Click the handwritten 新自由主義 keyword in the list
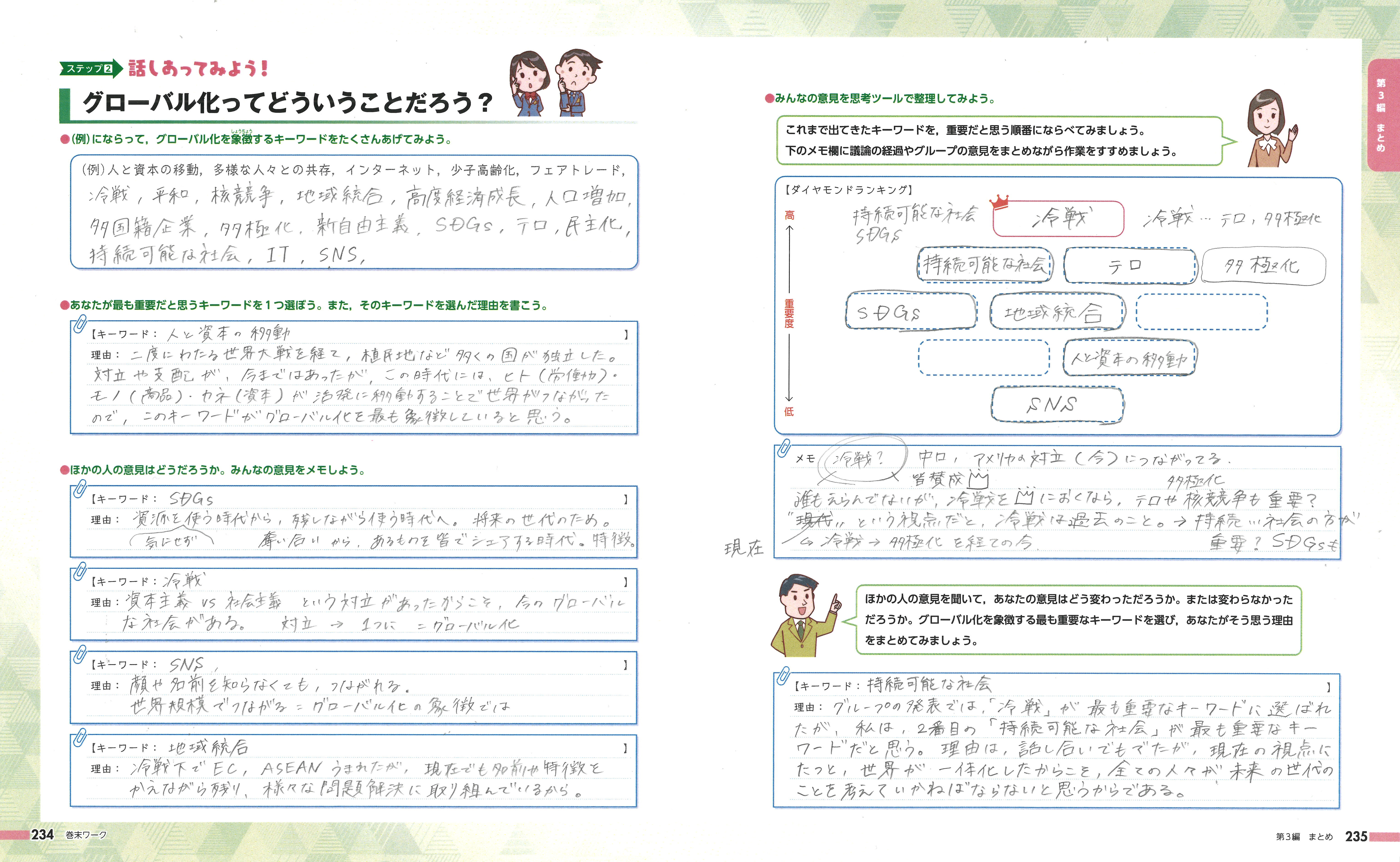Image resolution: width=1400 pixels, height=862 pixels. pos(363,226)
